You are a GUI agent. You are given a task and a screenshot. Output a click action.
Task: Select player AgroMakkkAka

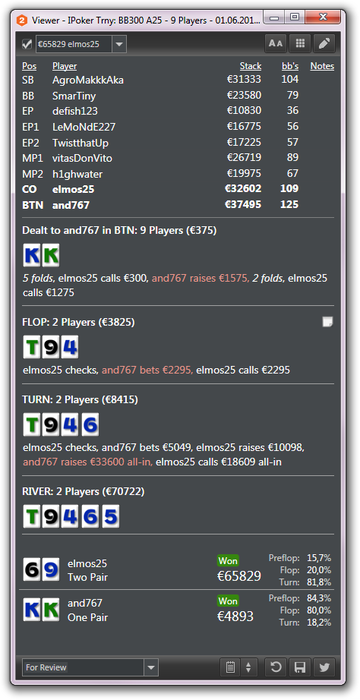(88, 80)
